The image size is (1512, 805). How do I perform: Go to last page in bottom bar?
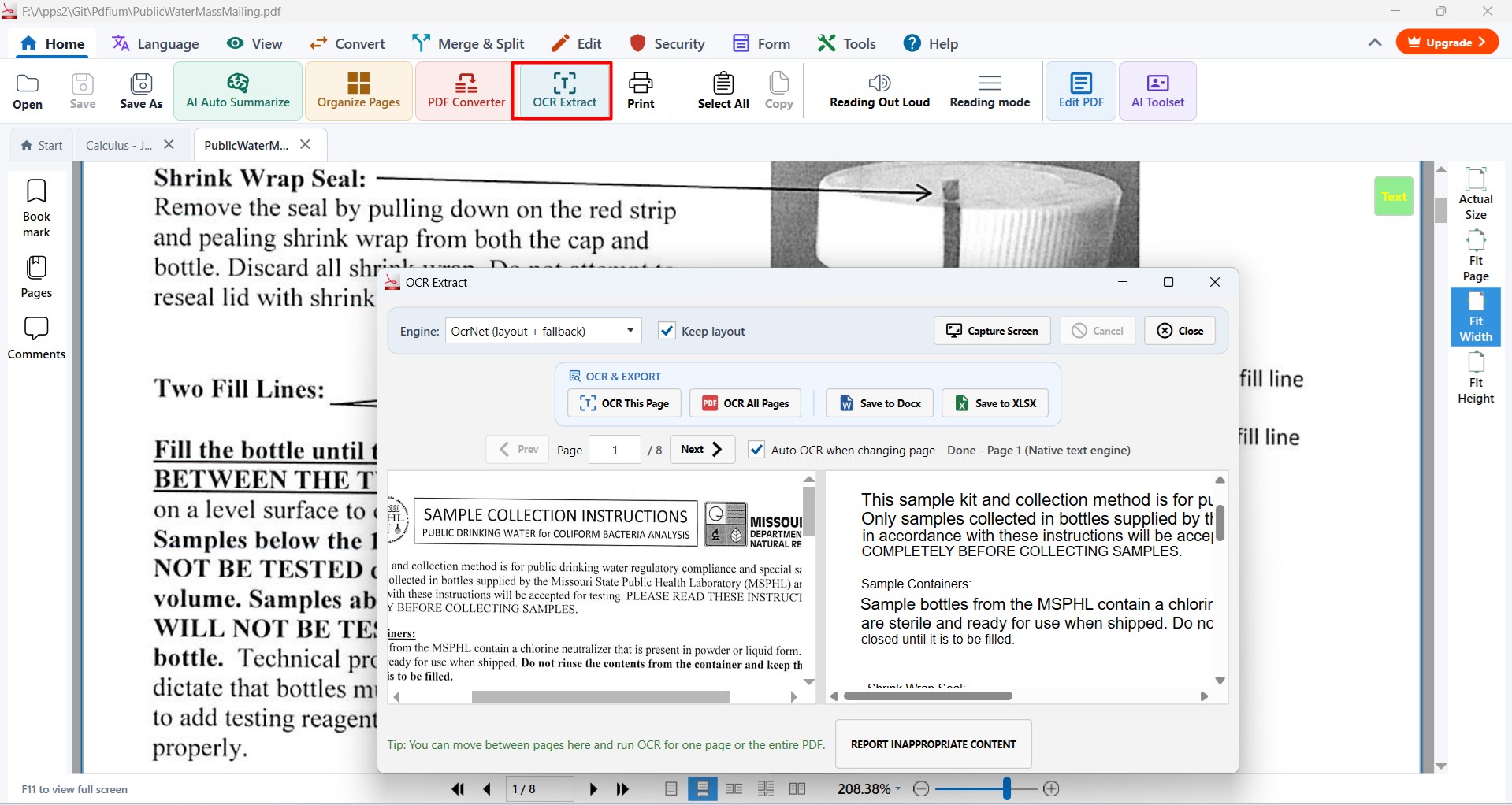[622, 788]
